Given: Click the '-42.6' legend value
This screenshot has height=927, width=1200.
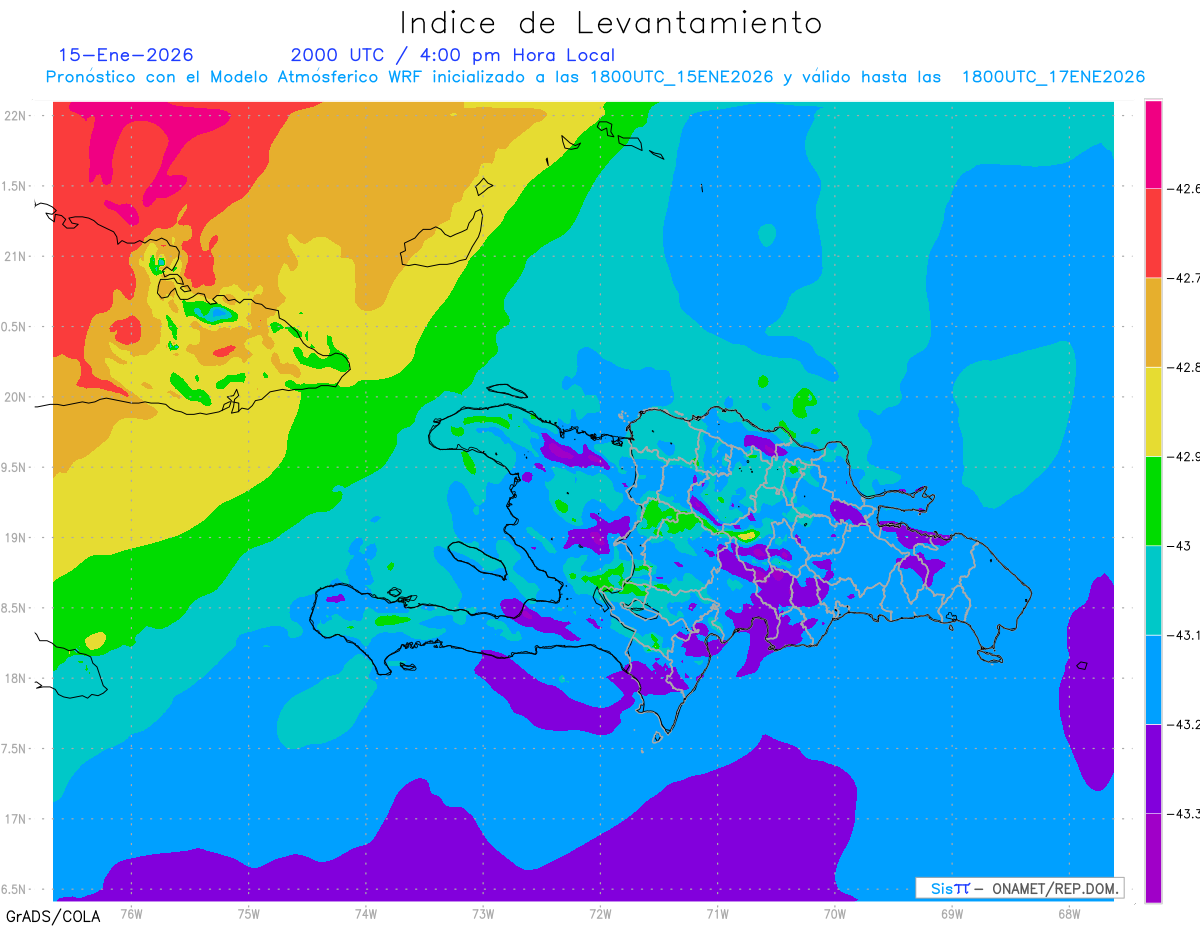Looking at the screenshot, I should [x=1184, y=188].
